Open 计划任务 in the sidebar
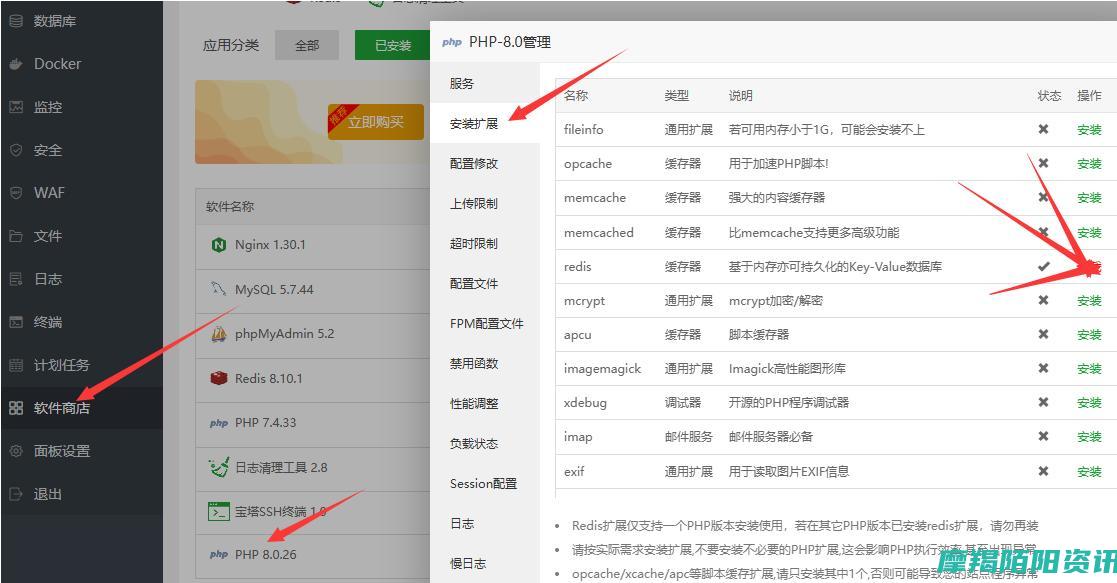 tap(62, 365)
